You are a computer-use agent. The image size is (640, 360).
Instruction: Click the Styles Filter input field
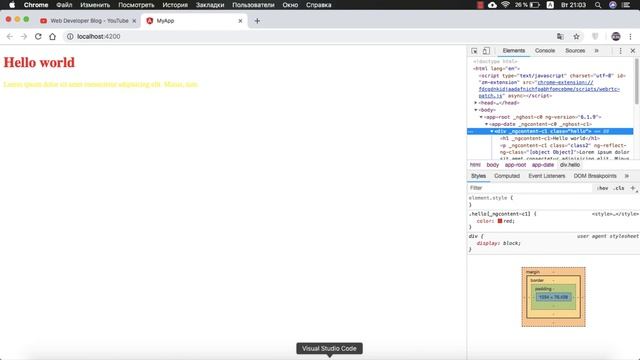530,188
